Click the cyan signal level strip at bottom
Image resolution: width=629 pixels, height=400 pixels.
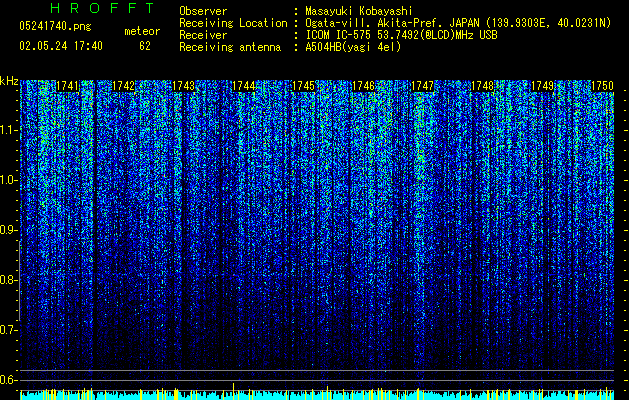pos(317,396)
